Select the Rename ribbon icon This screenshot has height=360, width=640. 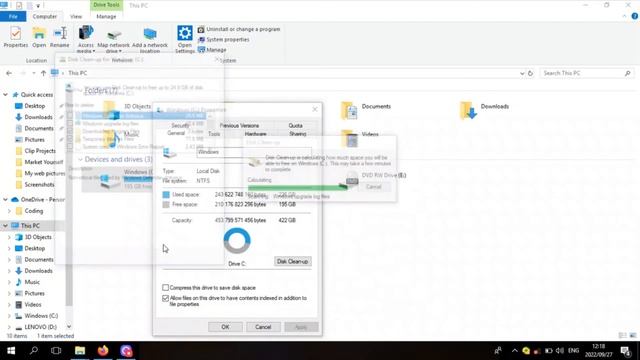click(x=60, y=37)
